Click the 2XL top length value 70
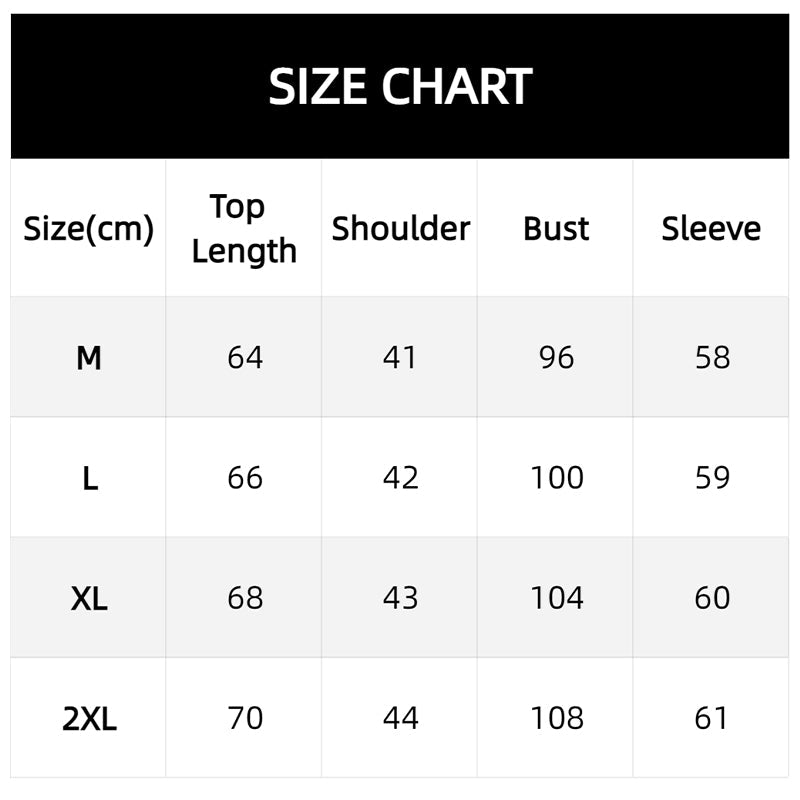 [x=245, y=718]
